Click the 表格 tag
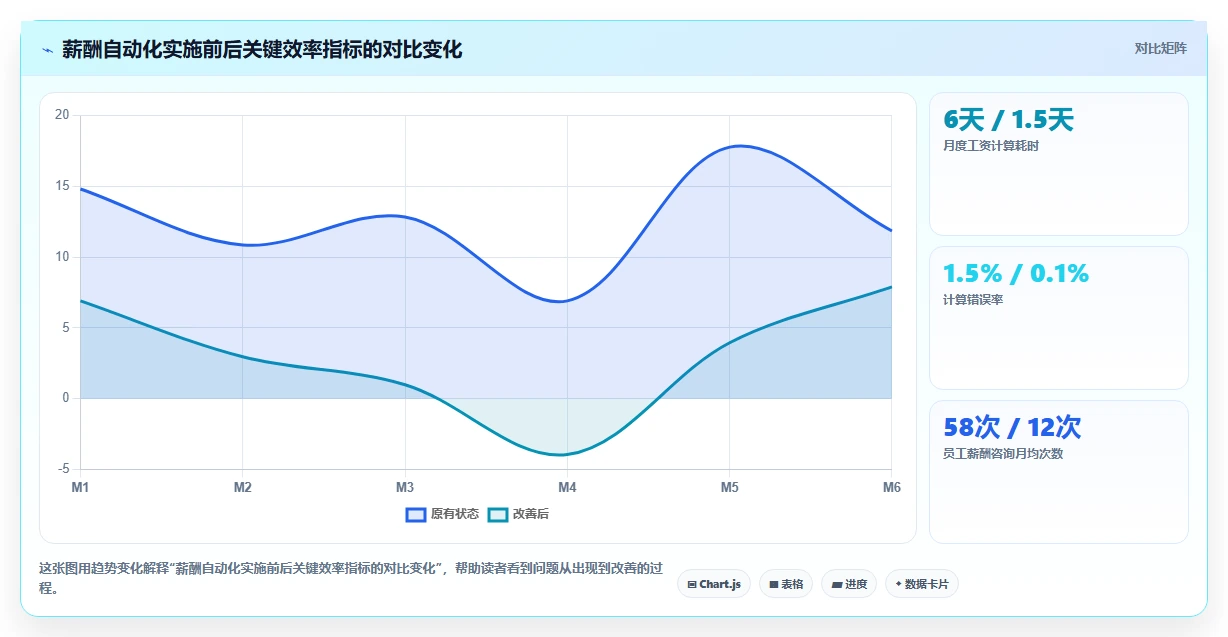The width and height of the screenshot is (1228, 637). (785, 584)
